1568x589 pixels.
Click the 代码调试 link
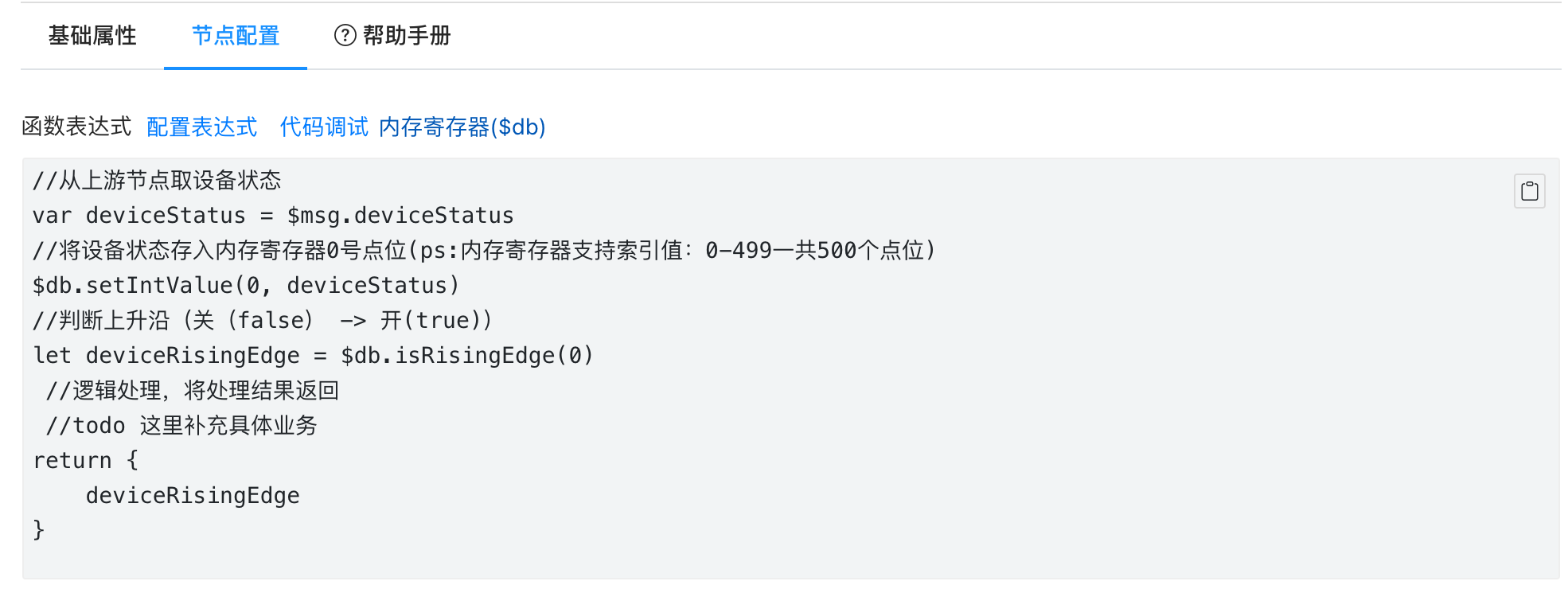coord(324,127)
